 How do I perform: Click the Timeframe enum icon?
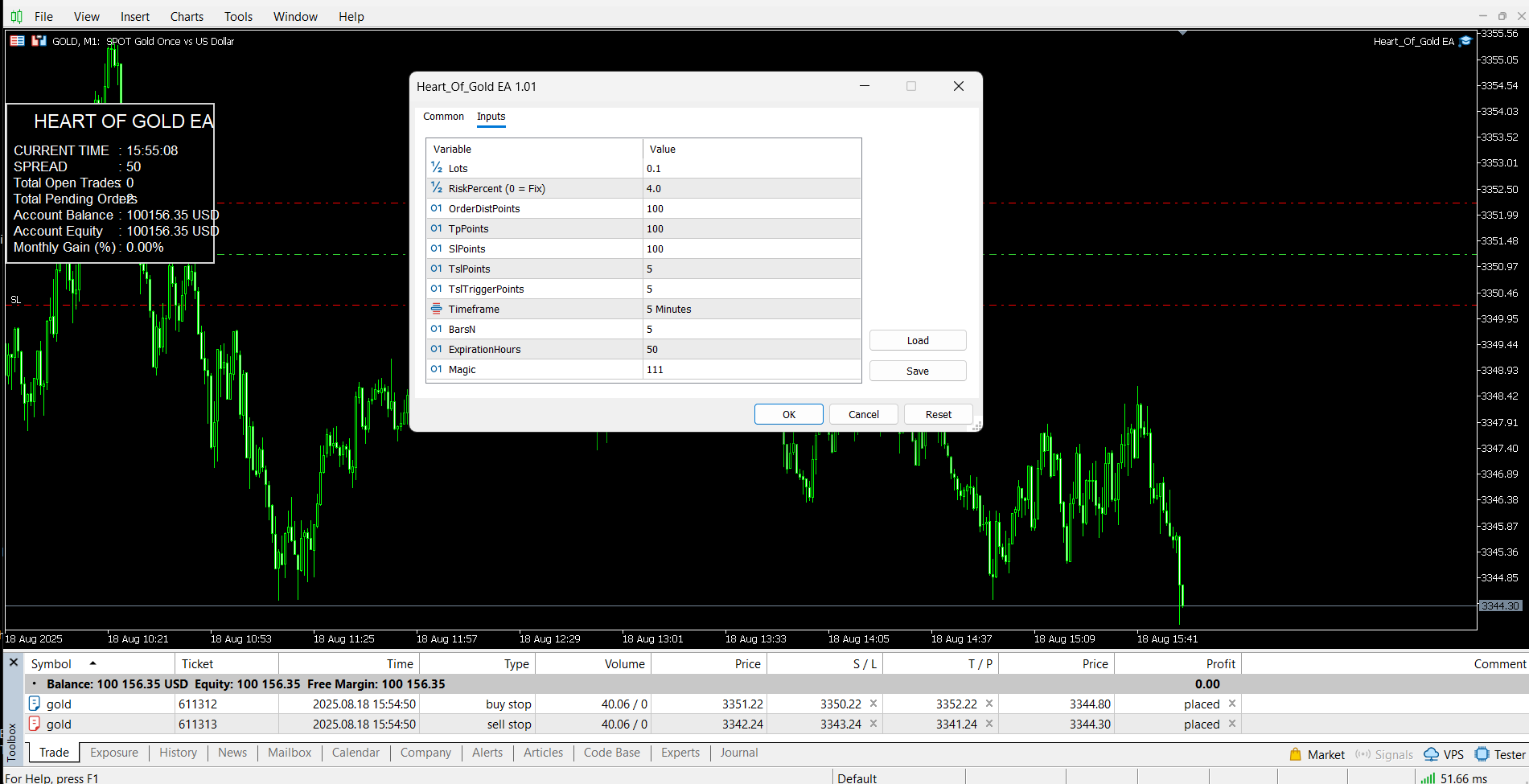click(436, 309)
